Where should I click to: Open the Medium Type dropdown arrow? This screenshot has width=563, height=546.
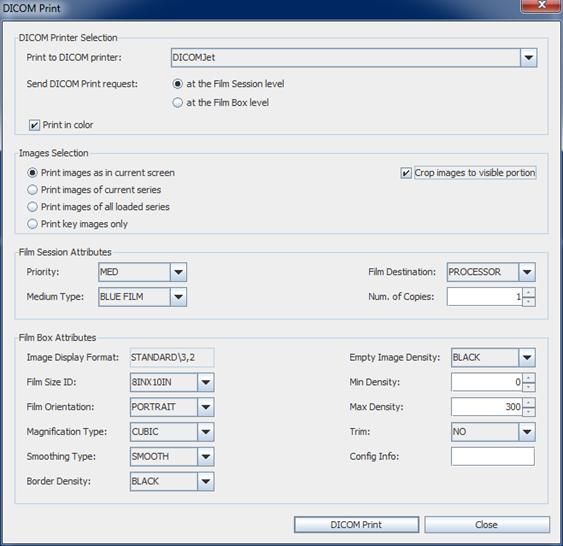coord(178,297)
